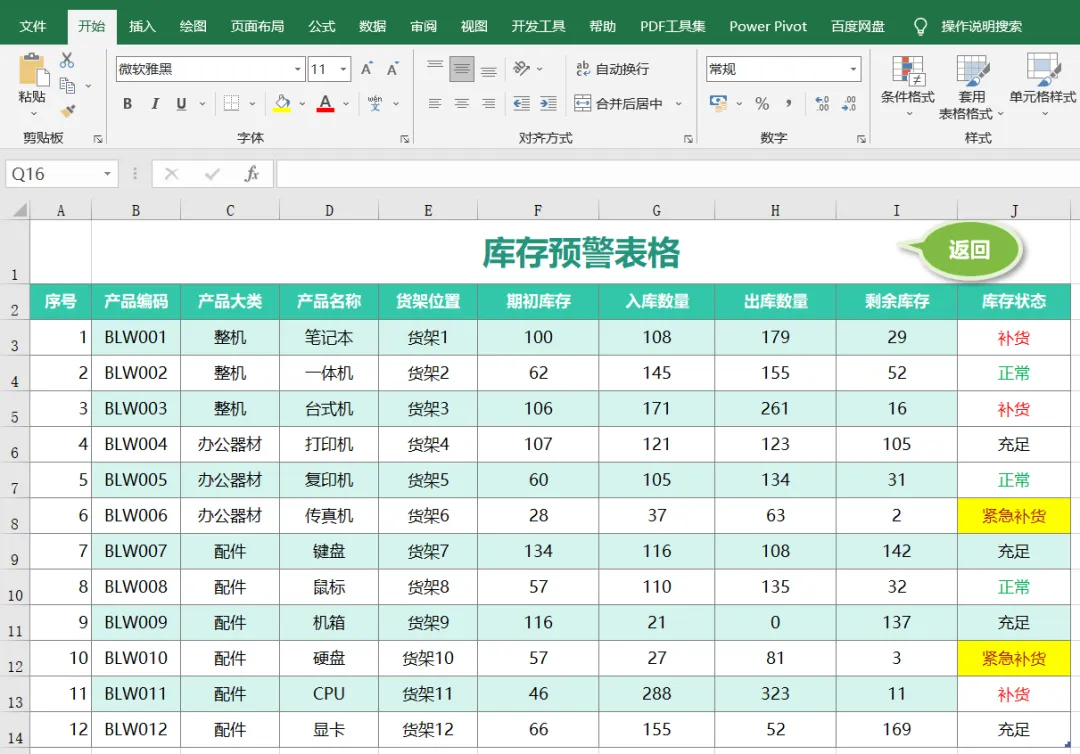Toggle Italic formatting
This screenshot has height=754, width=1080.
click(x=155, y=104)
